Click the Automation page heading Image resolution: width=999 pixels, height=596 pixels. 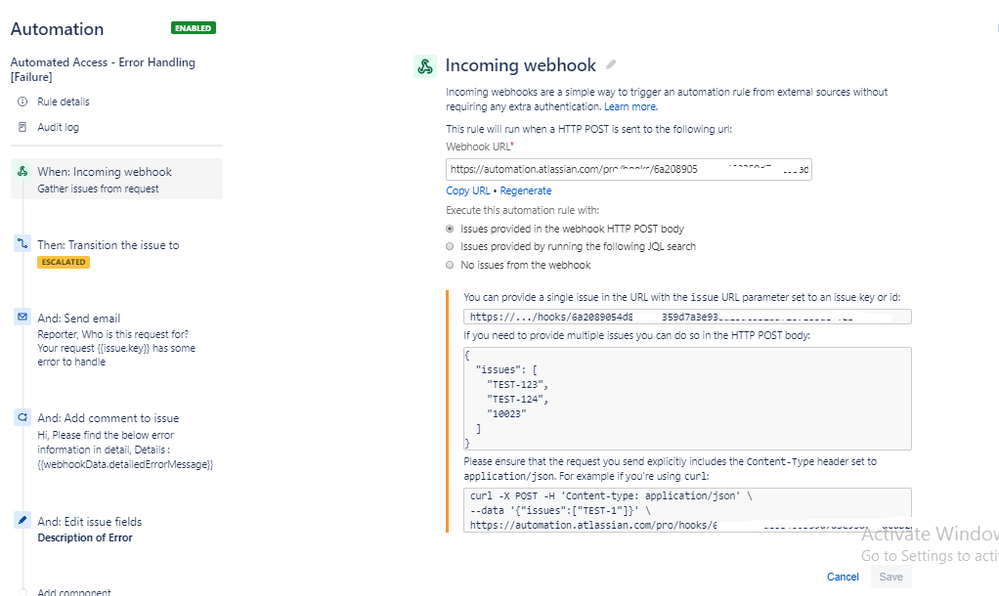(x=57, y=29)
